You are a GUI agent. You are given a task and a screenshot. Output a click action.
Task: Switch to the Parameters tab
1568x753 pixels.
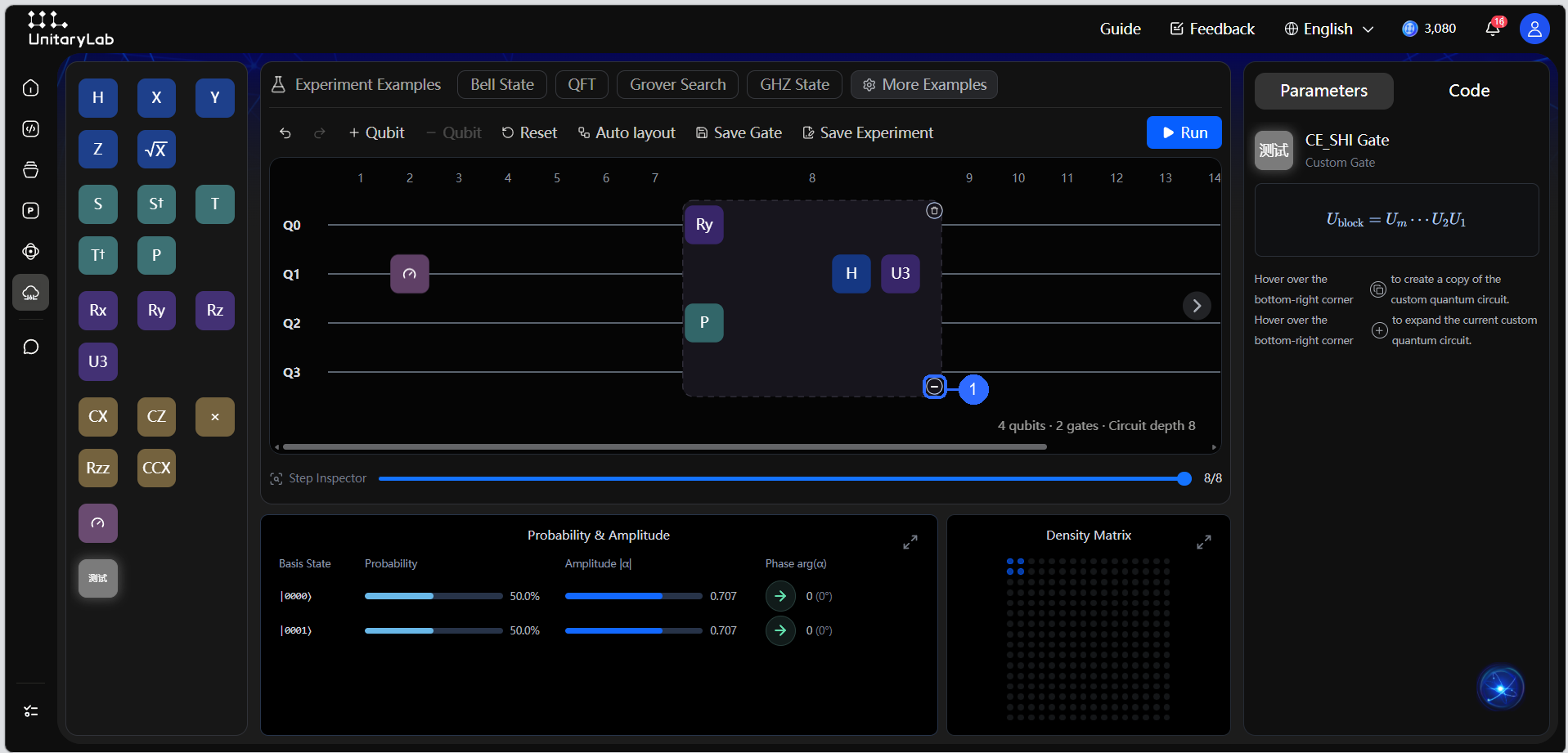[x=1323, y=91]
